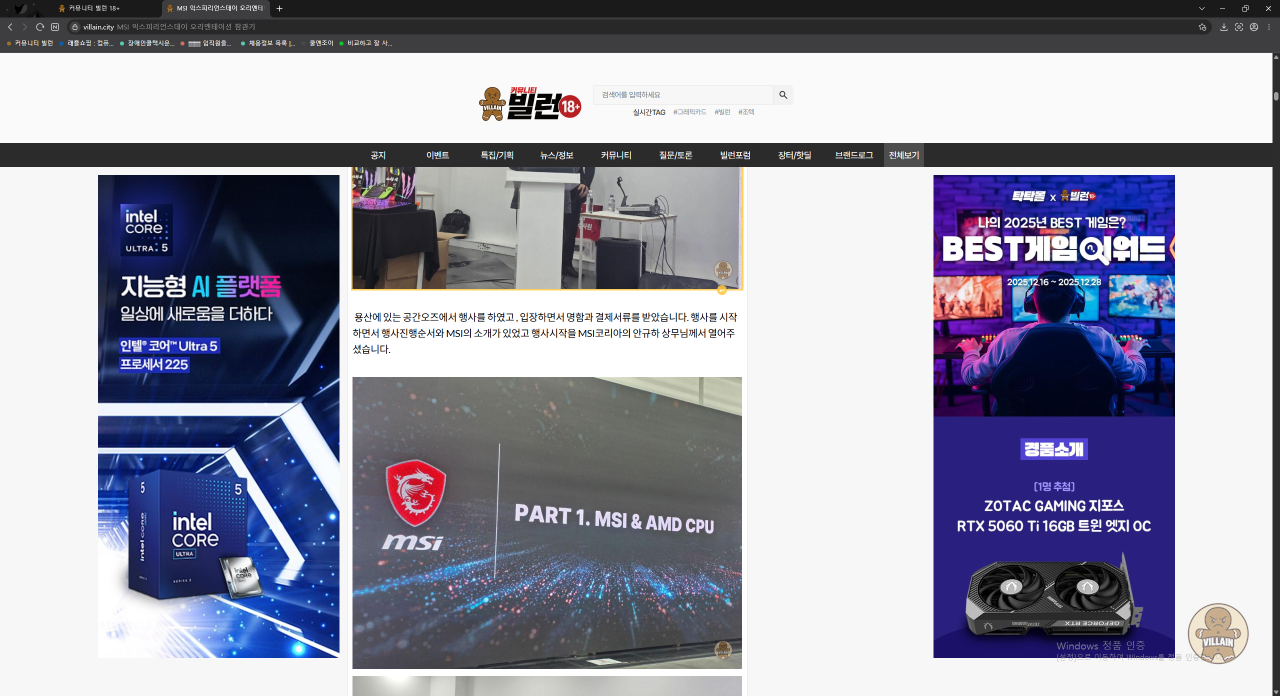
Task: Select the 커뮤니티 navigation menu
Action: 616,155
